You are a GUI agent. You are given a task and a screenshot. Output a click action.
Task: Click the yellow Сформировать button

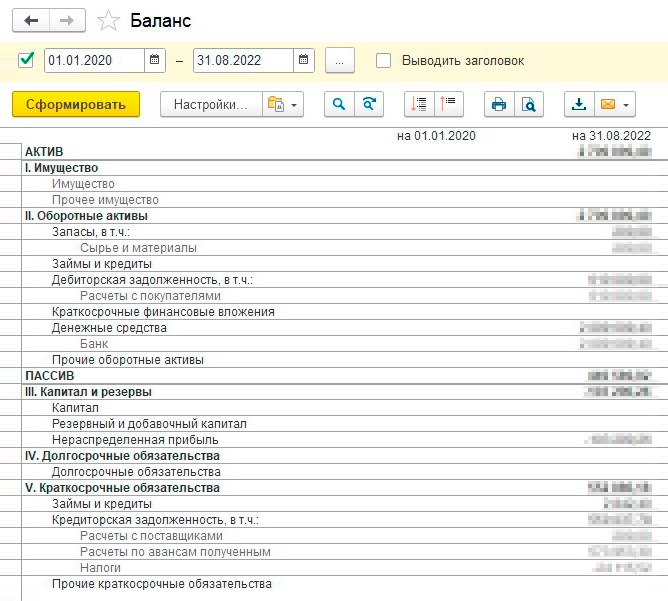tap(76, 104)
